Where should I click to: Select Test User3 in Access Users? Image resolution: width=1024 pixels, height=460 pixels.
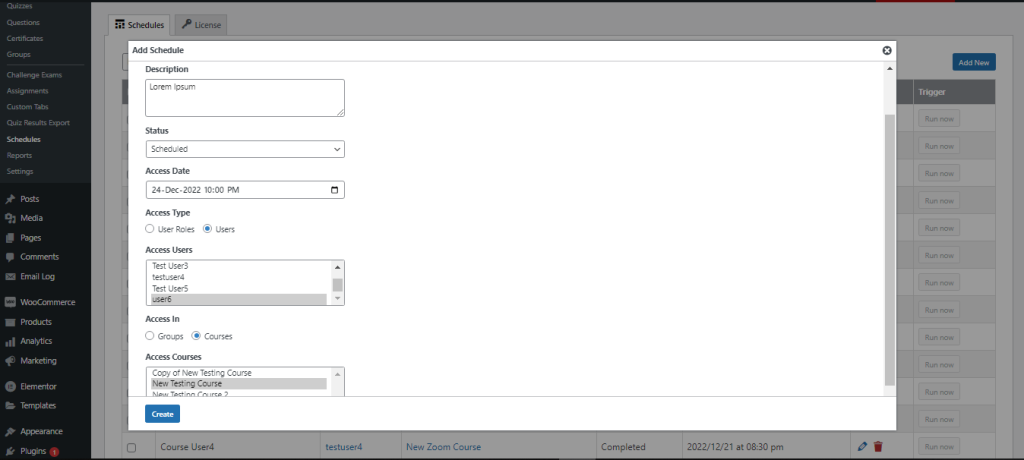[x=238, y=266]
